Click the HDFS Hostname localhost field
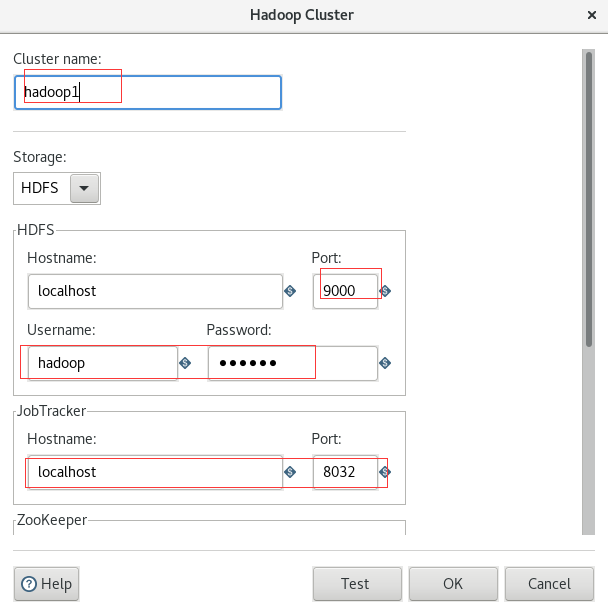The height and width of the screenshot is (612, 608). tap(155, 292)
